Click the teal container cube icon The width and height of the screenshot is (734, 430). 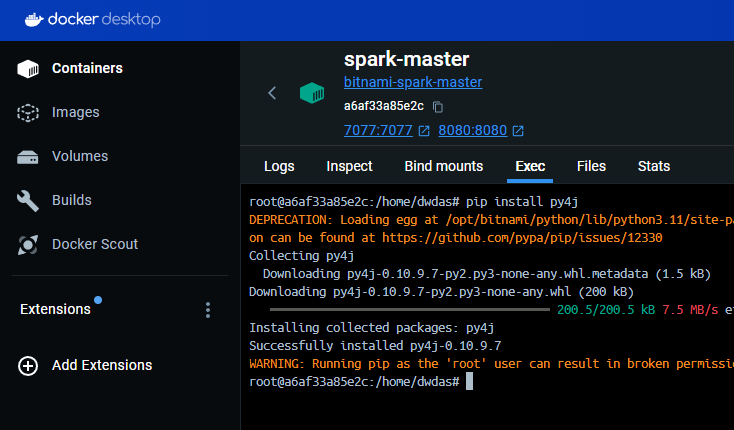pyautogui.click(x=312, y=93)
